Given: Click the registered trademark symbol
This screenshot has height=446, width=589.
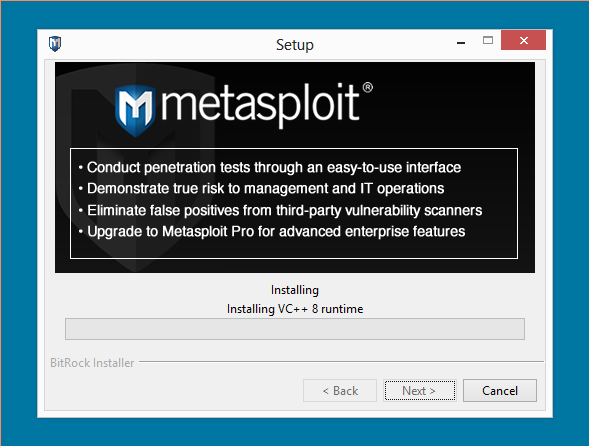Looking at the screenshot, I should 367,88.
